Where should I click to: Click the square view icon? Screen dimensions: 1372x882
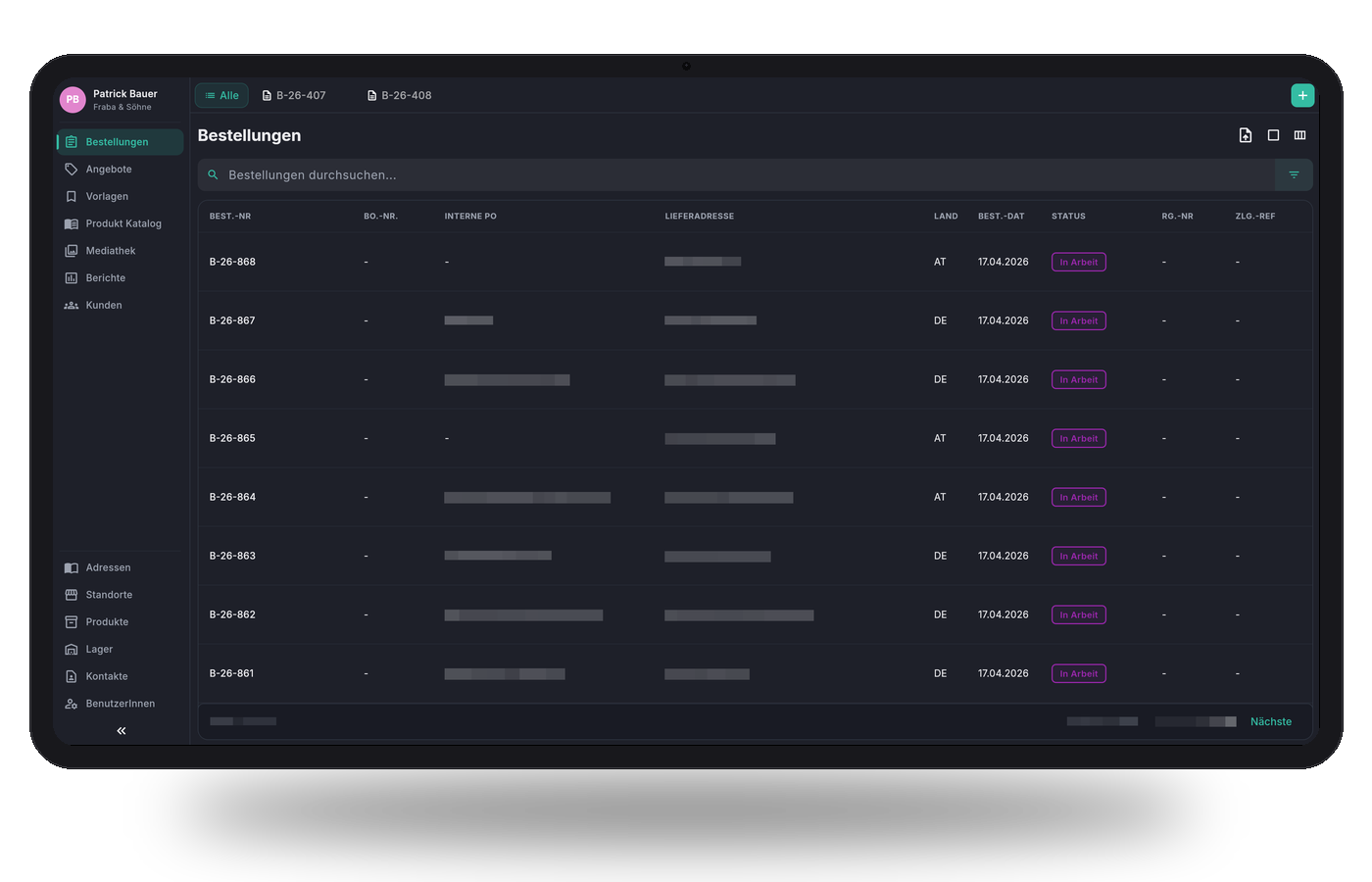click(1273, 135)
